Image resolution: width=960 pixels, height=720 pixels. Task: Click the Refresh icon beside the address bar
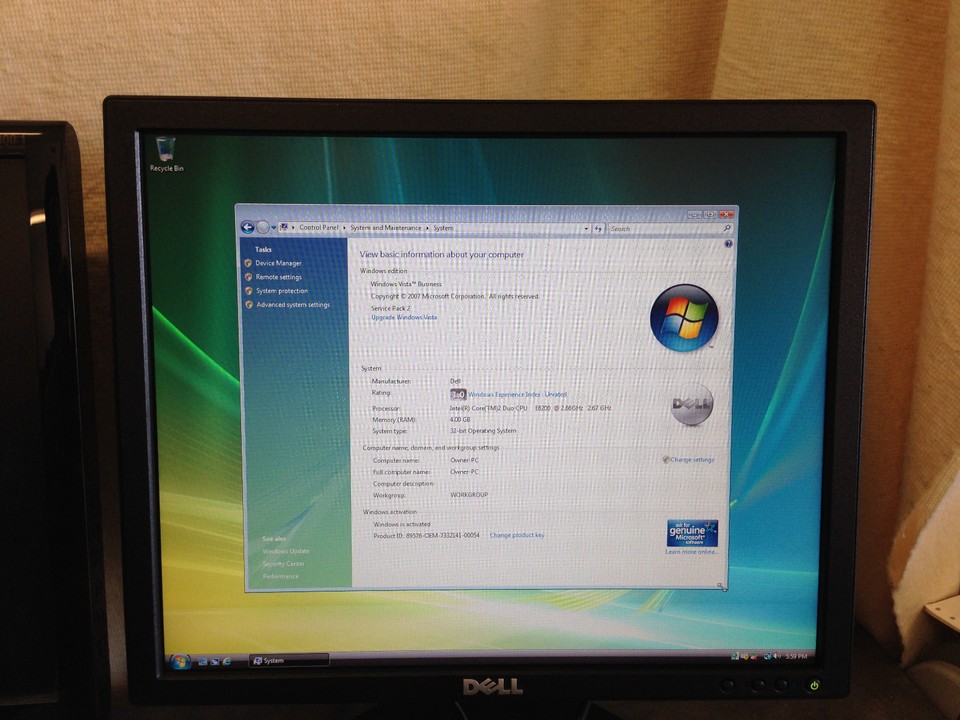click(x=600, y=228)
